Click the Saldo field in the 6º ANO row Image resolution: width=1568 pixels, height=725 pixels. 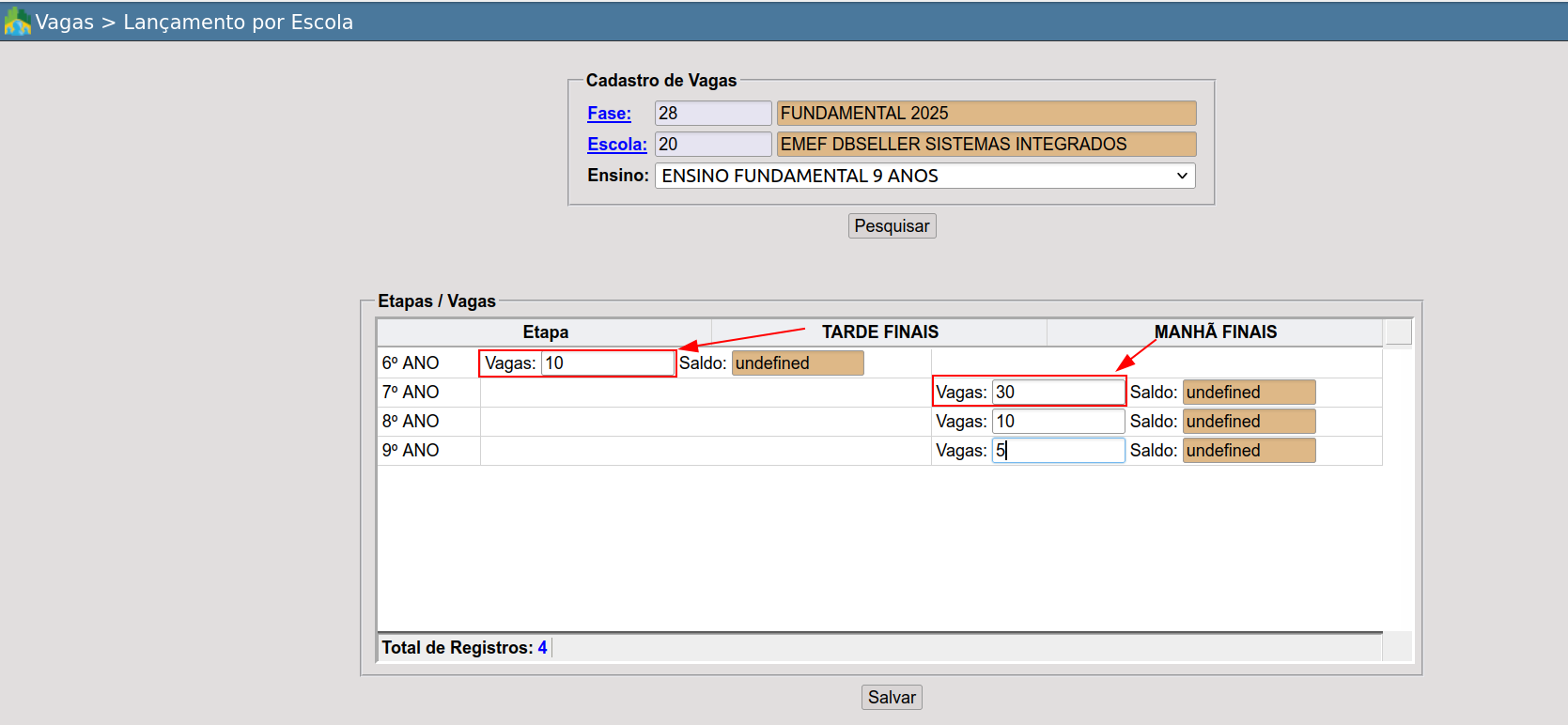point(797,363)
